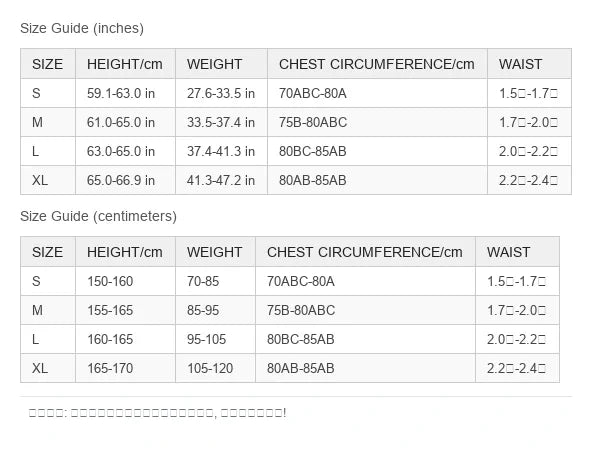This screenshot has height=454, width=591.
Task: Click the Size Guide (centimeters) heading
Action: click(x=98, y=216)
